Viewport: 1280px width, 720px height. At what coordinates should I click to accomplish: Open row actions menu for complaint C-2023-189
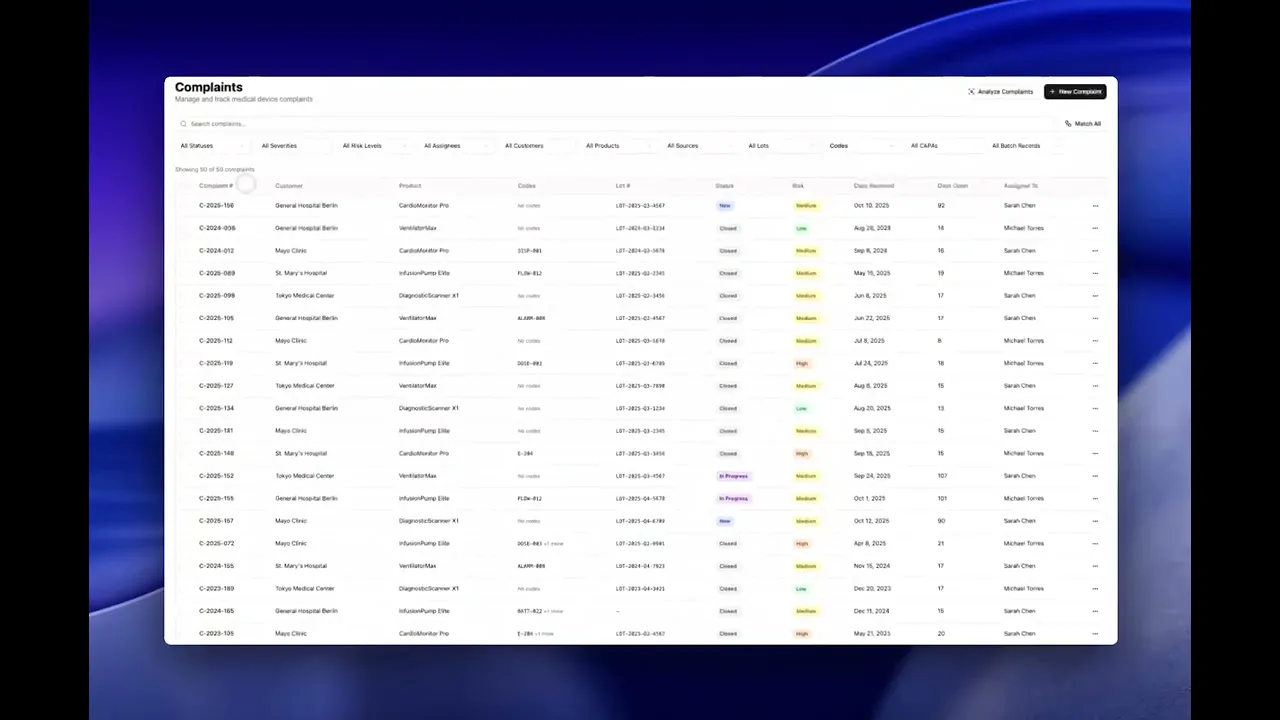[1095, 588]
